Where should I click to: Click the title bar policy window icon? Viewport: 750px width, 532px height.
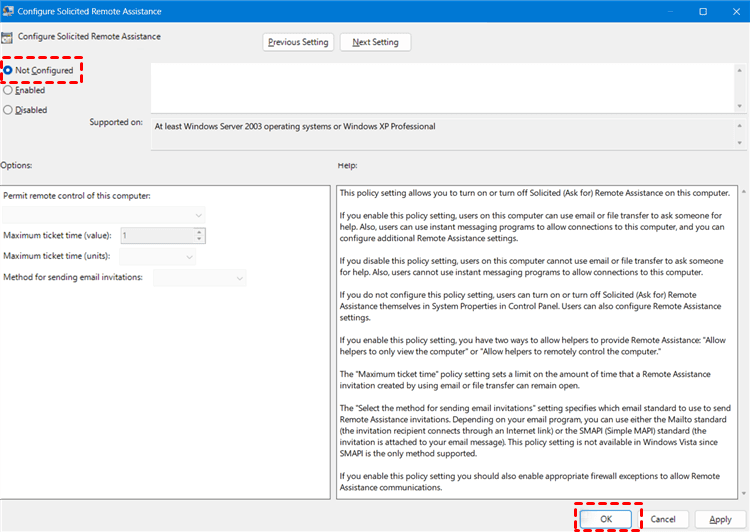pyautogui.click(x=9, y=11)
